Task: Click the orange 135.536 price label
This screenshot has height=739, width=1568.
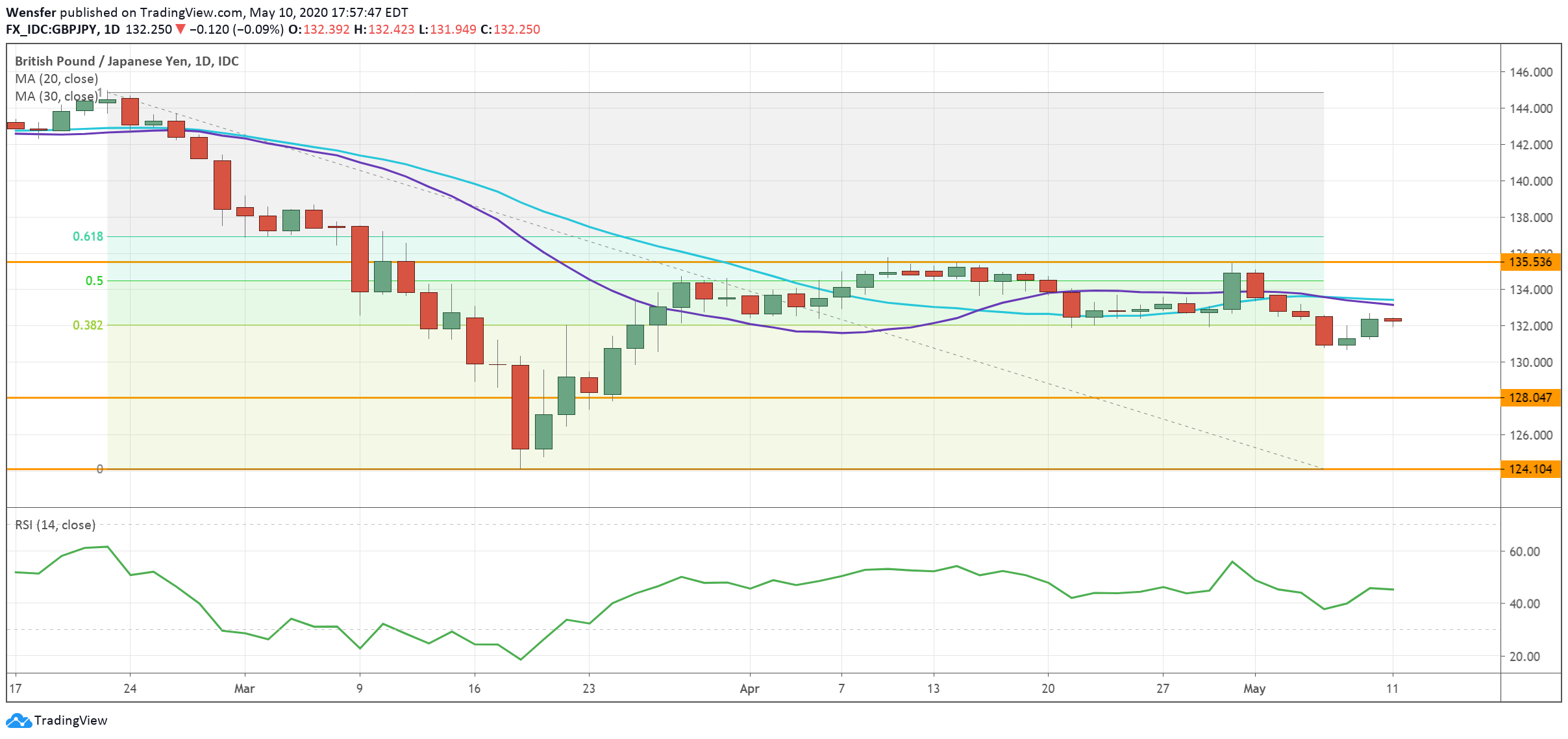Action: point(1530,262)
